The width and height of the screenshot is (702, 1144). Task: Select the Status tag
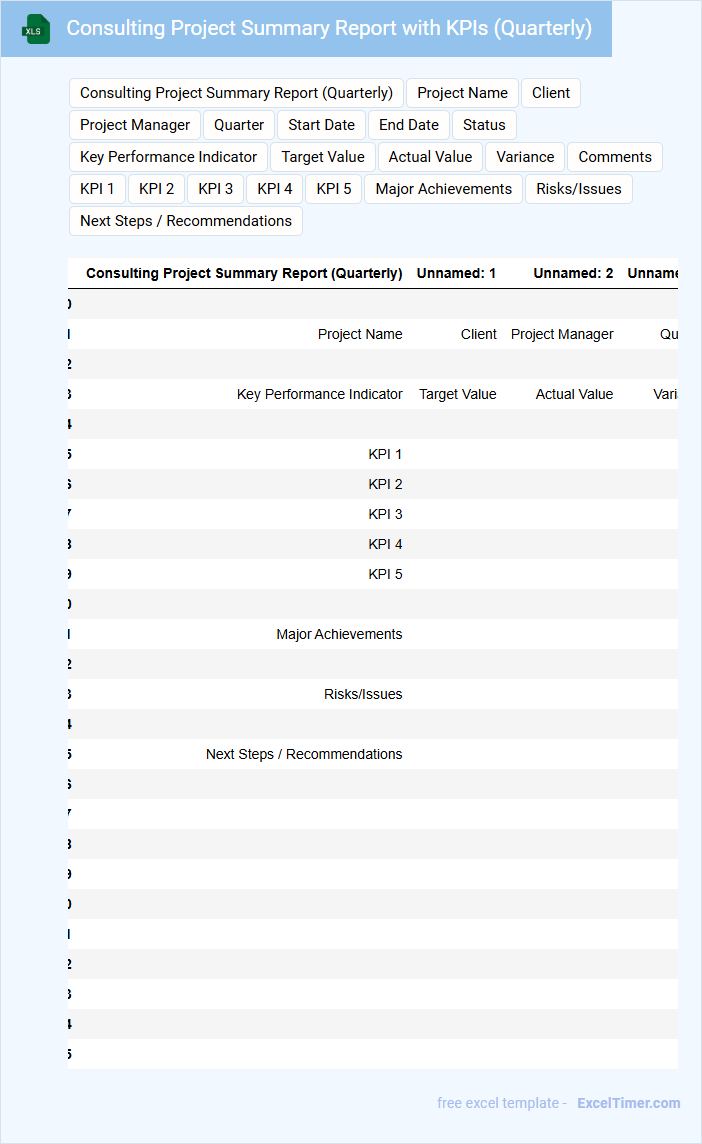pos(484,125)
